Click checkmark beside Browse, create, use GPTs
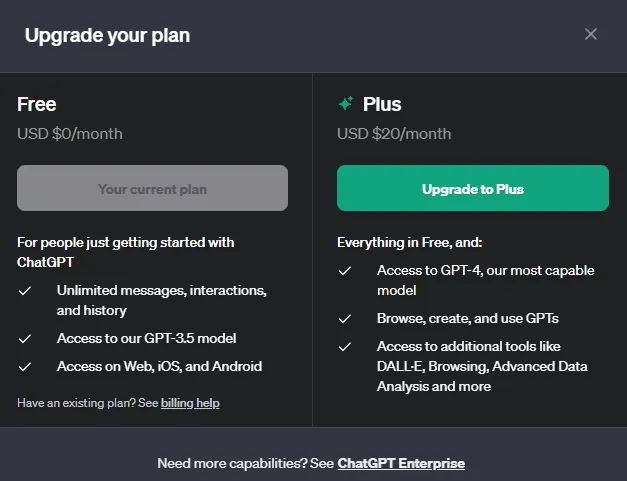 [345, 319]
